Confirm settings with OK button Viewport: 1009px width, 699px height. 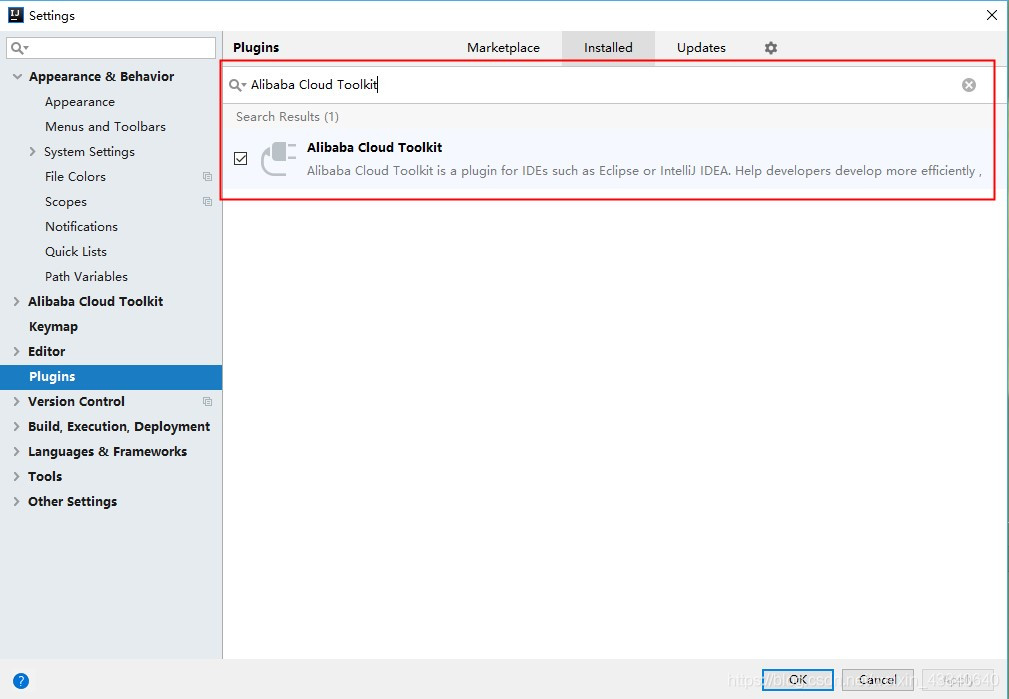[x=798, y=680]
